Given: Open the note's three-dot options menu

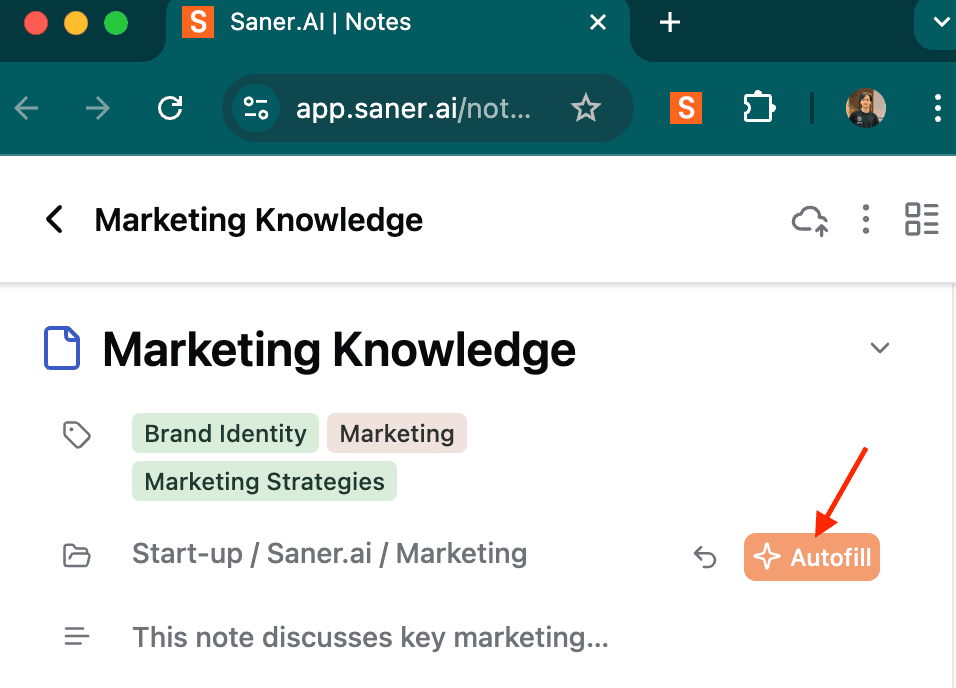Looking at the screenshot, I should point(866,220).
